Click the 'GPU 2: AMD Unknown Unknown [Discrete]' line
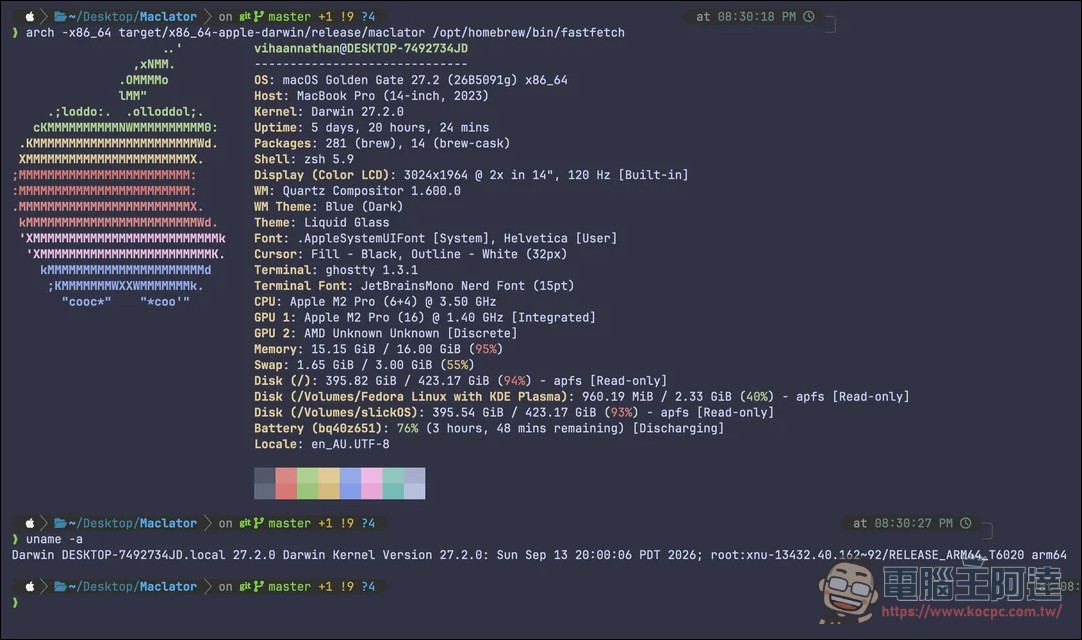 (386, 334)
